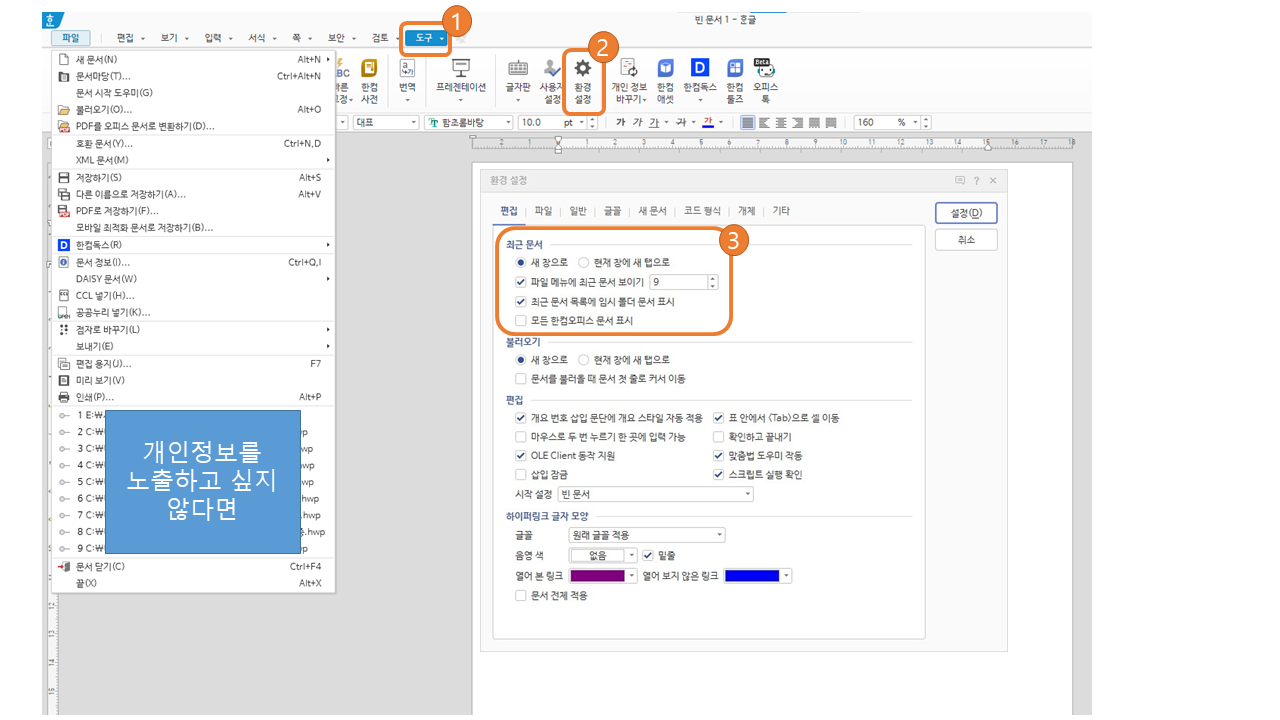Image resolution: width=1280 pixels, height=720 pixels.
Task: Open the 프레젠테이션 toolbar icon
Action: click(460, 78)
